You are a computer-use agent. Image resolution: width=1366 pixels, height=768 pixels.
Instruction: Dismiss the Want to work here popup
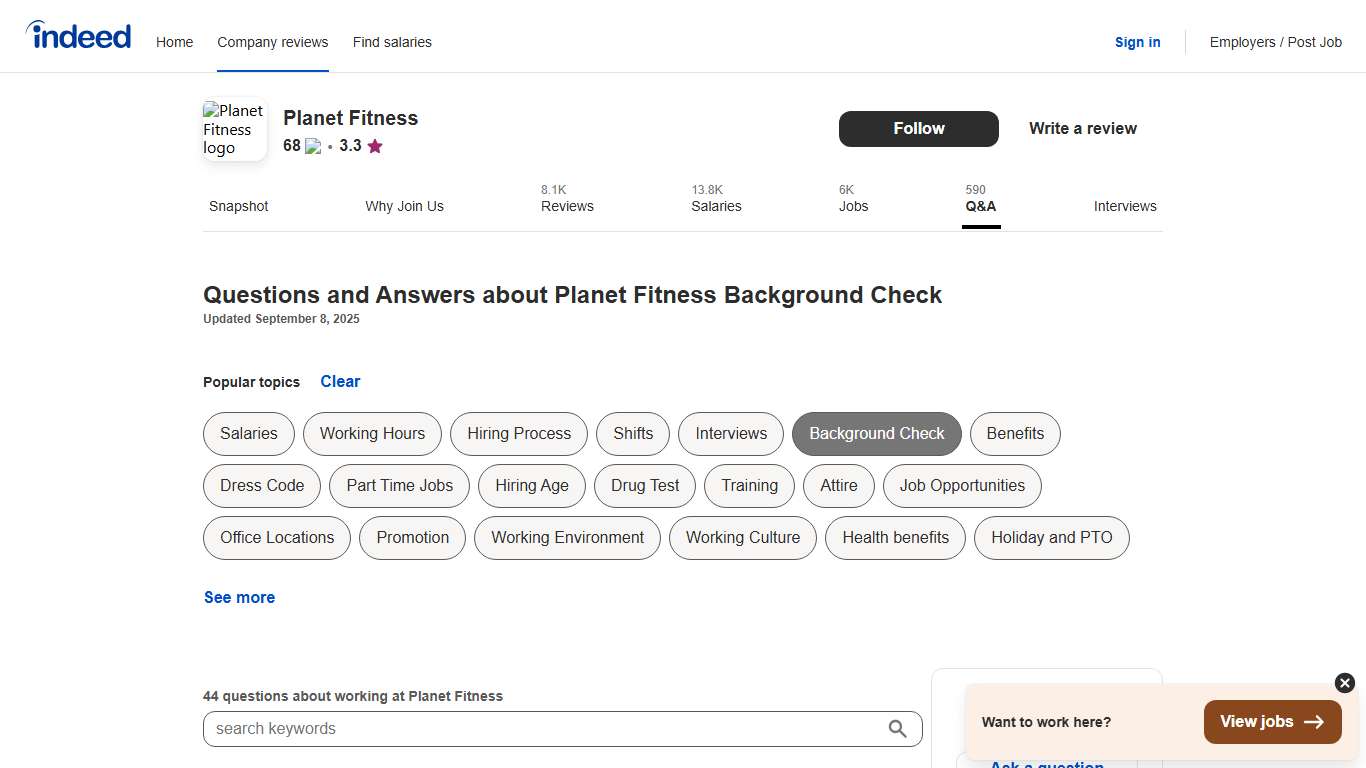coord(1344,683)
